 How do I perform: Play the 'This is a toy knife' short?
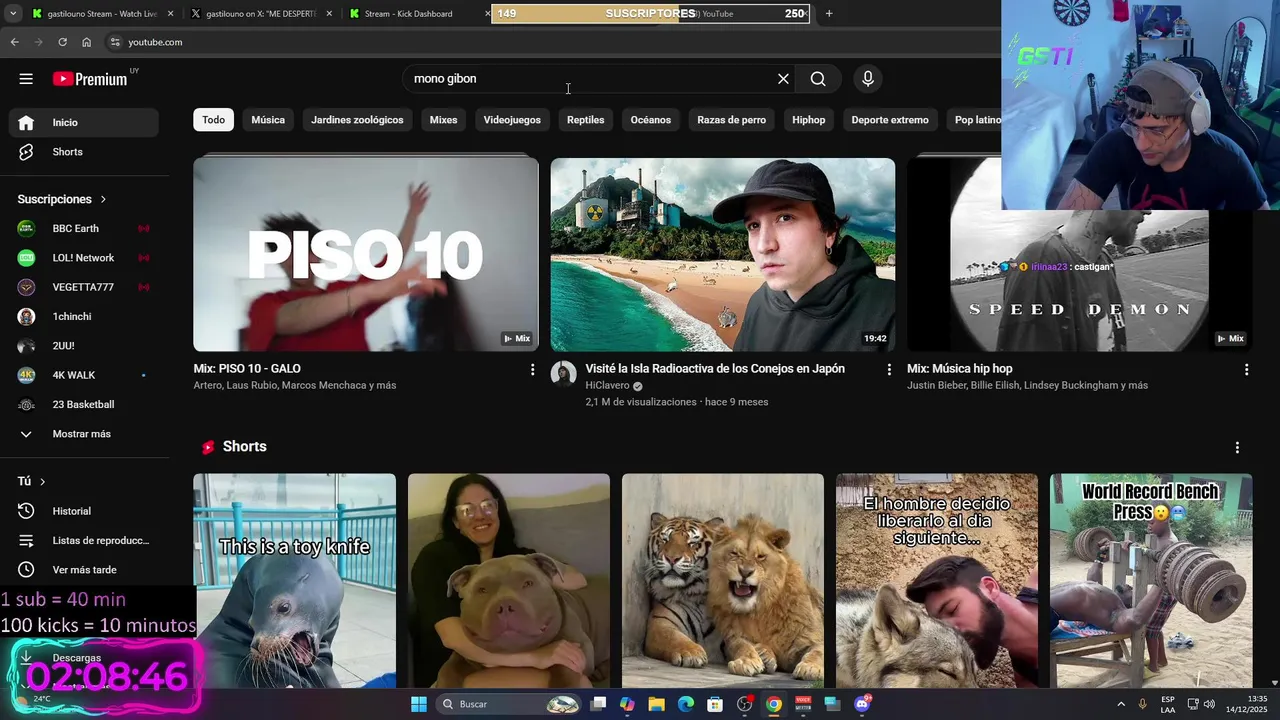(295, 580)
